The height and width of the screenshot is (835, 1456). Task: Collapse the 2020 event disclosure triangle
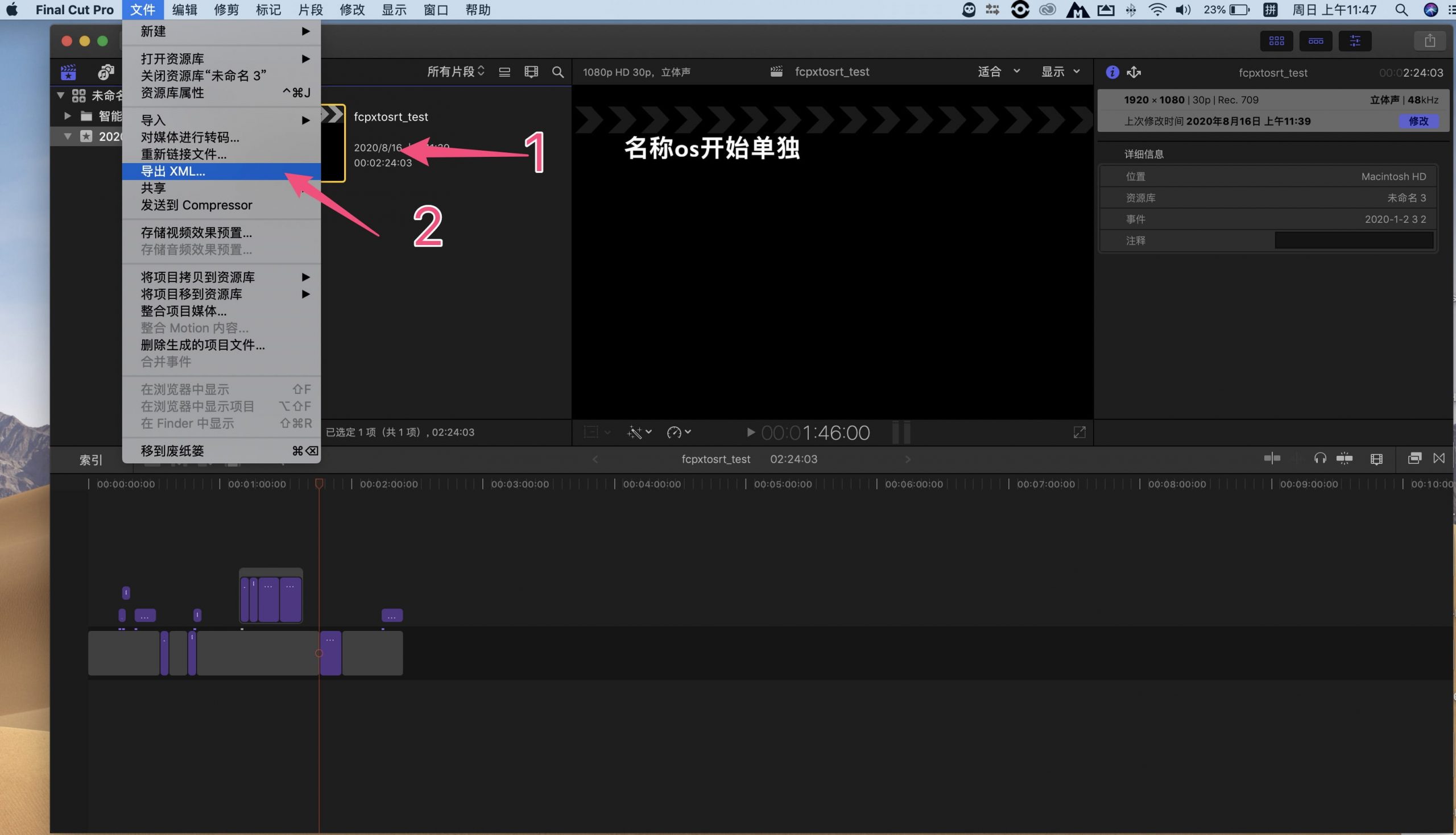(x=68, y=136)
